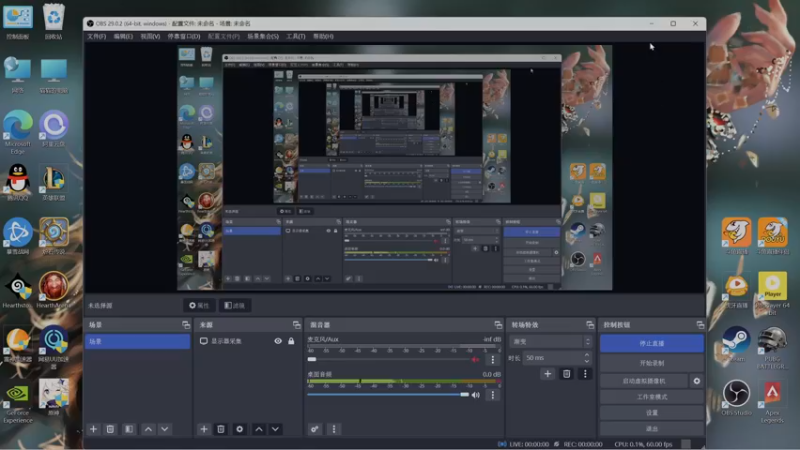Open 麦克风/Aux channel options dots
This screenshot has height=450, width=800.
point(492,359)
